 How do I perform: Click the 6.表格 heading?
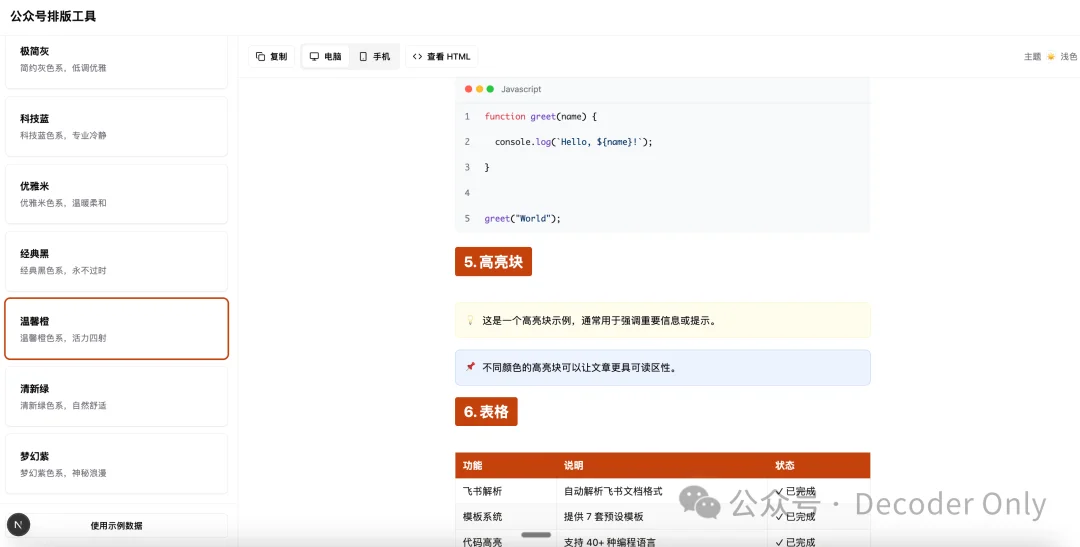(x=486, y=411)
